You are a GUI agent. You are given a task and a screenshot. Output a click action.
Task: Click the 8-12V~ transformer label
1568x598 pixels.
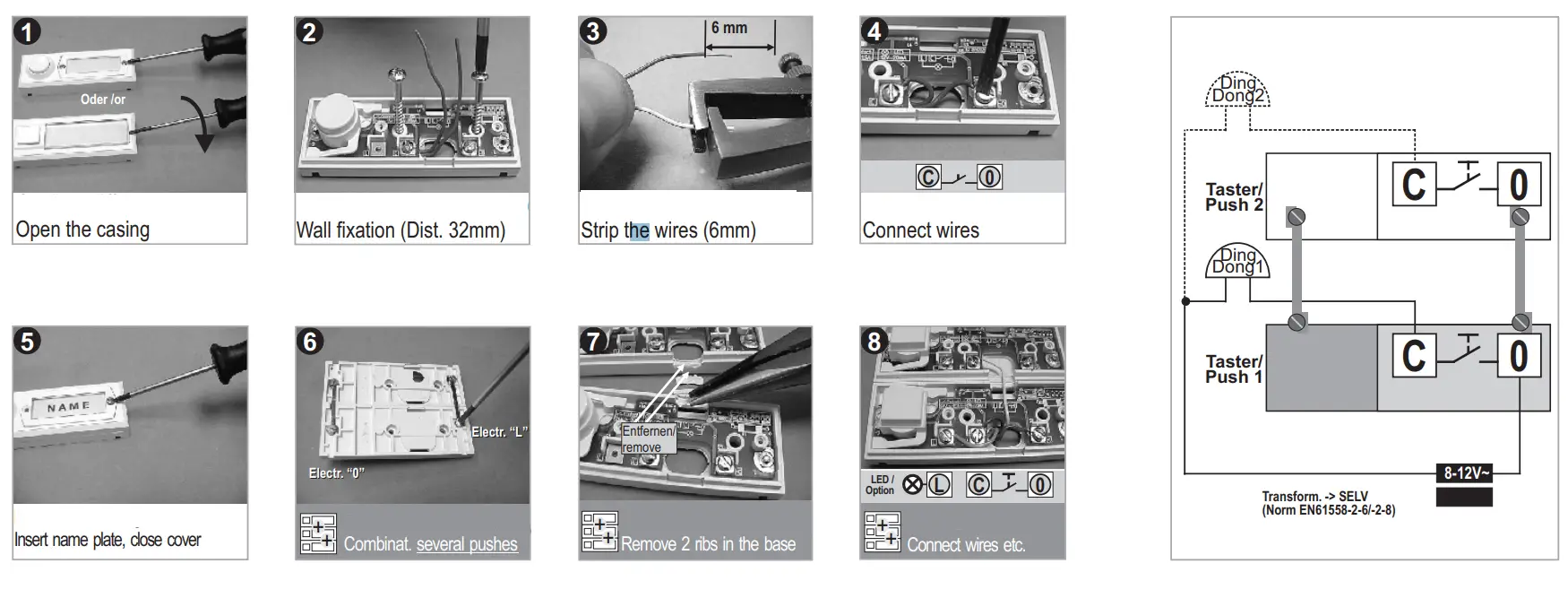click(x=1464, y=473)
